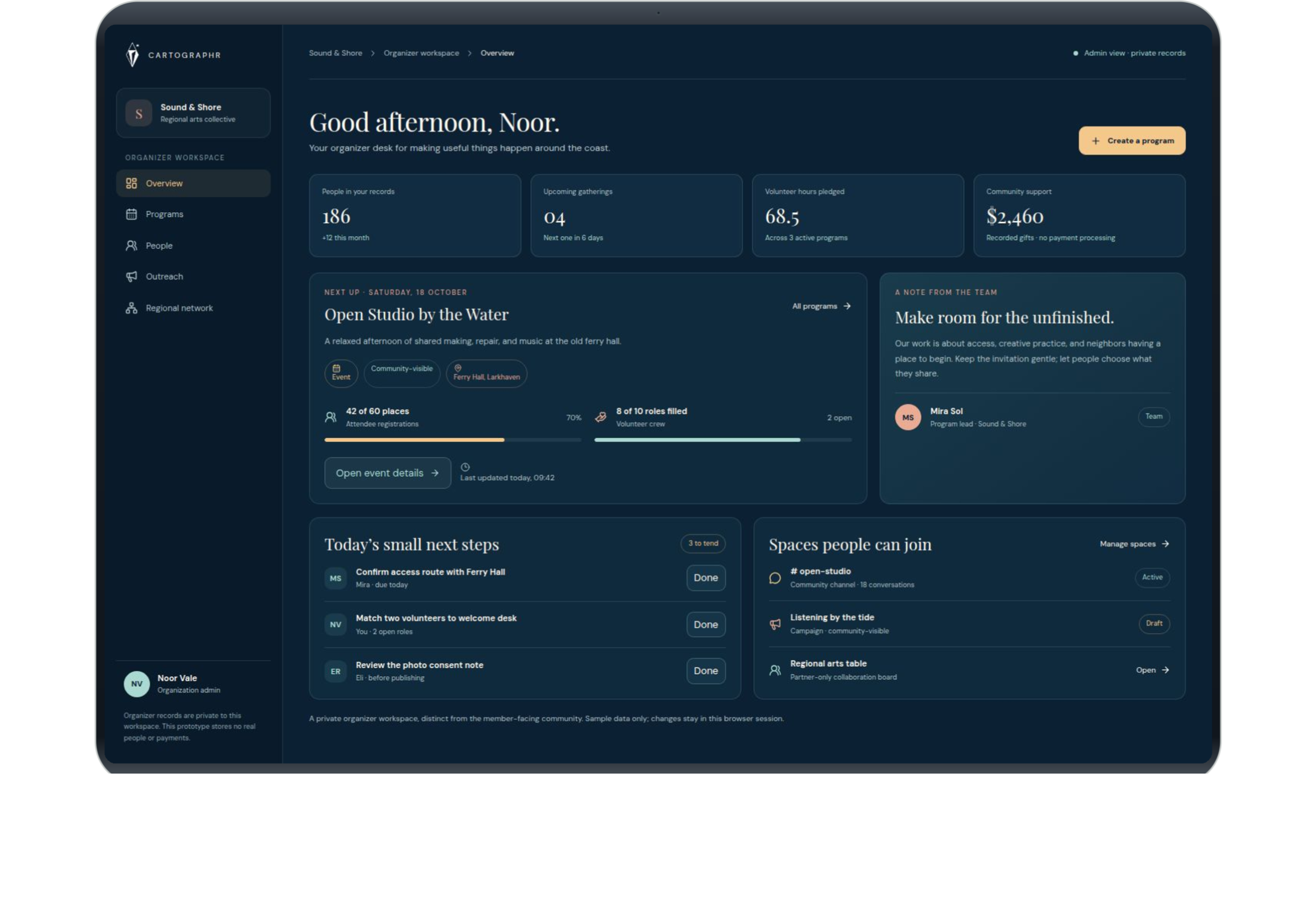Click the calendar icon in the Event chip
1316x899 pixels.
pos(336,368)
